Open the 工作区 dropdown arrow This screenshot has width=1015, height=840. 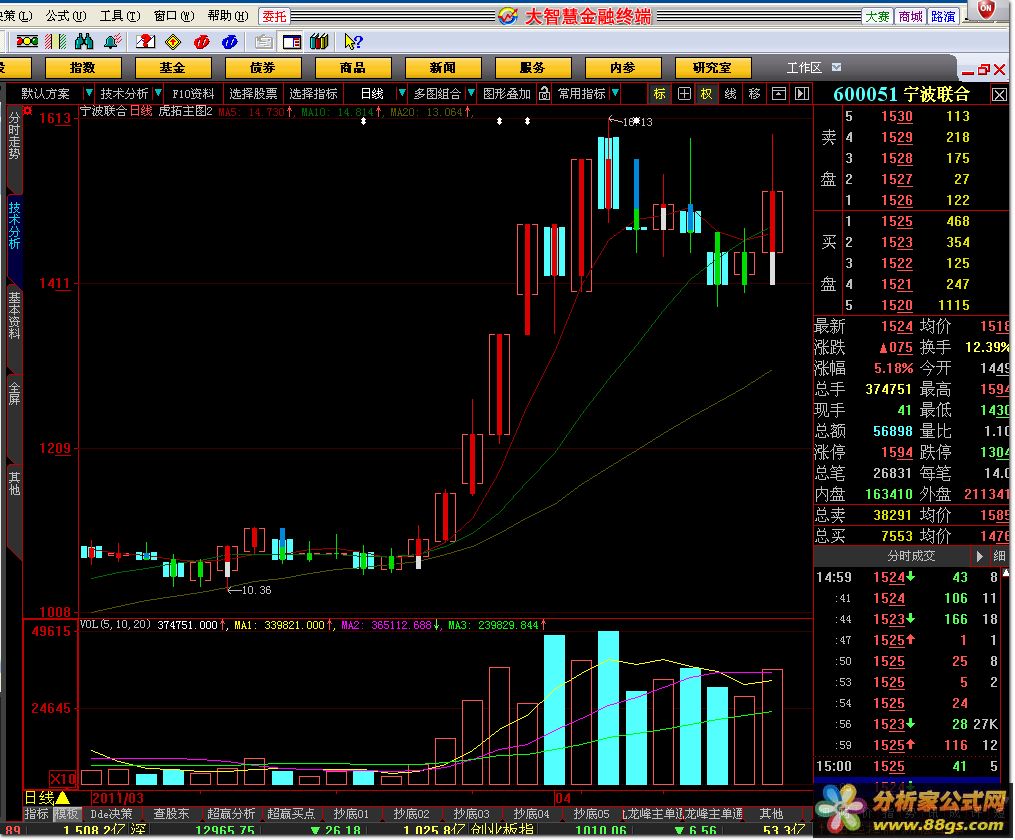[836, 67]
